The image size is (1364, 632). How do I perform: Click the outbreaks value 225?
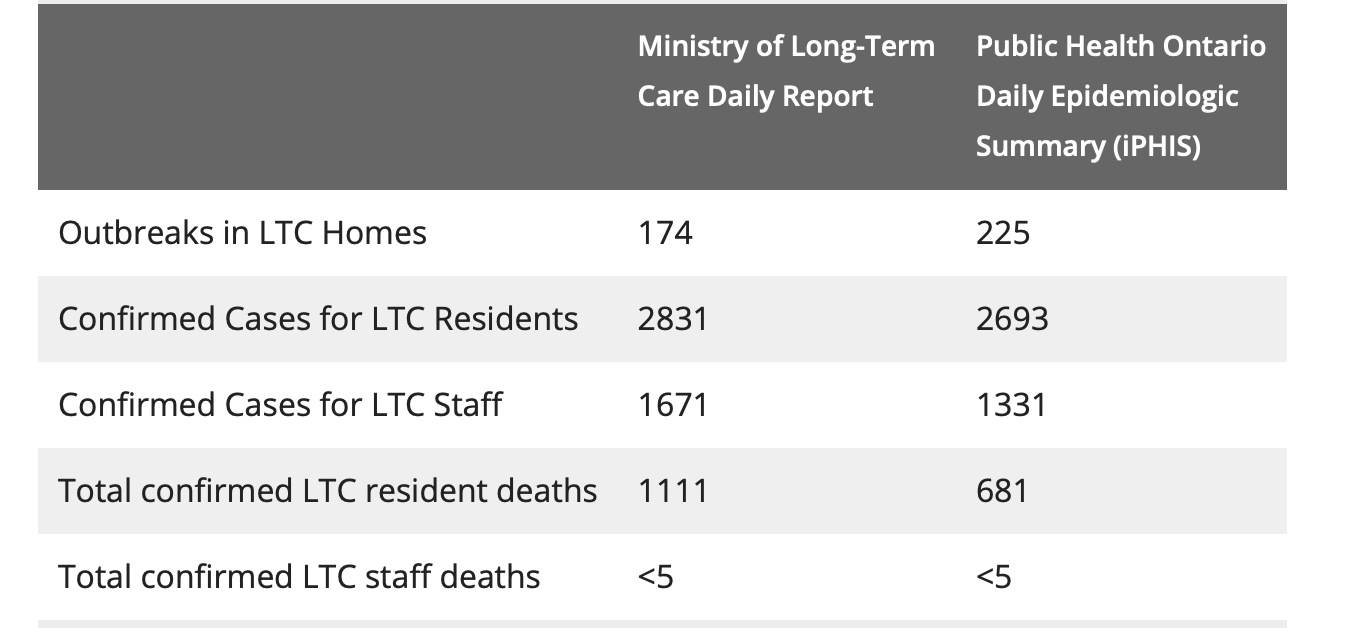[x=1003, y=233]
